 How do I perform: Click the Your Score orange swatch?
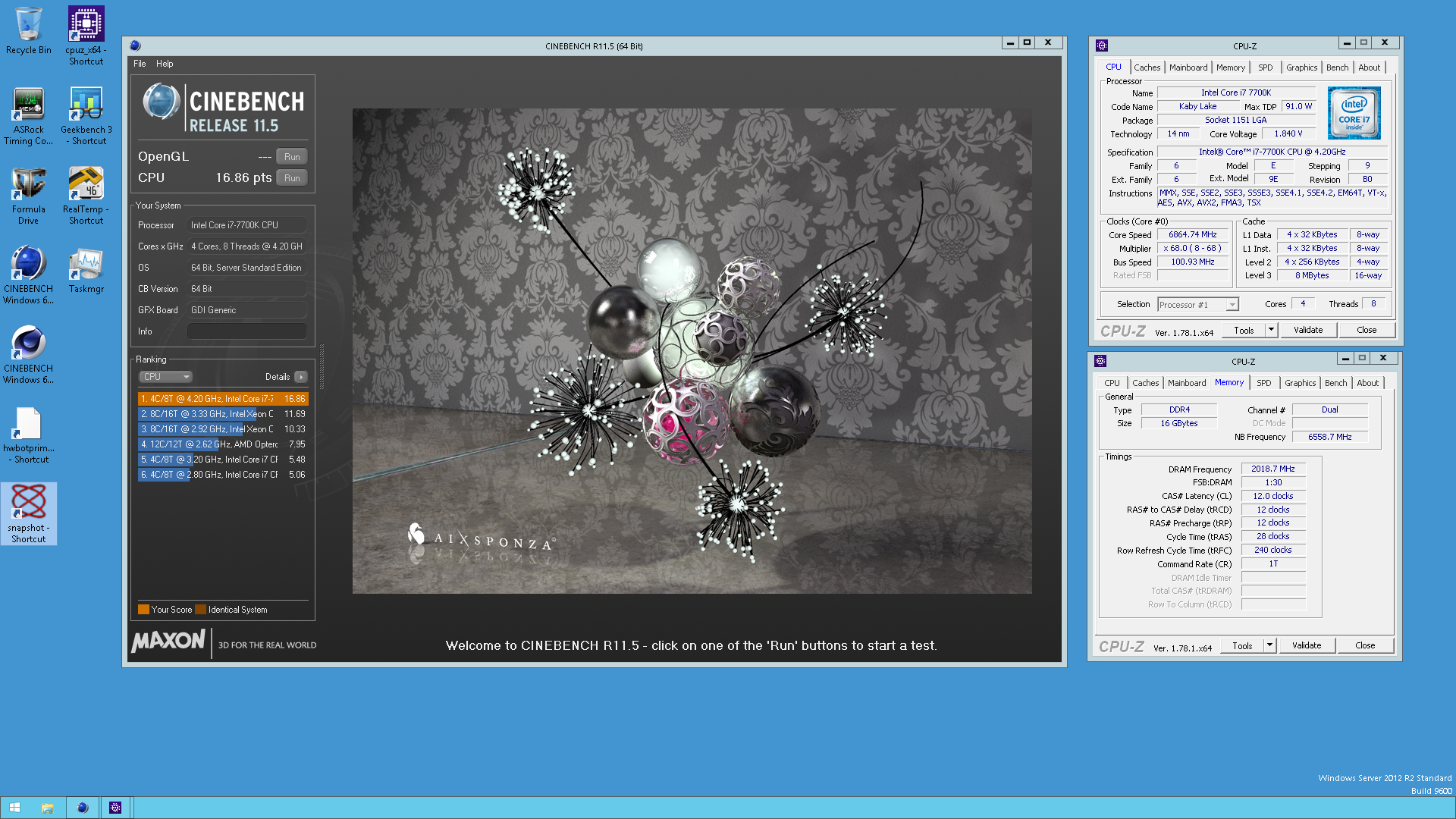pos(143,610)
